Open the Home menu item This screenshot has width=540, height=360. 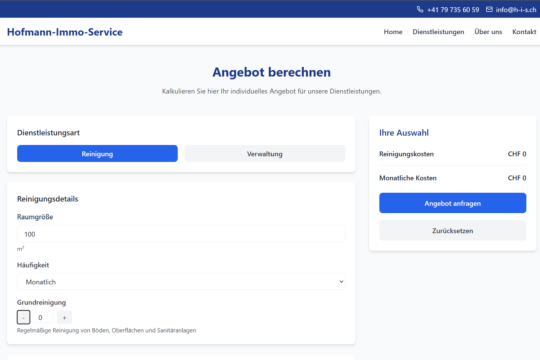click(393, 32)
